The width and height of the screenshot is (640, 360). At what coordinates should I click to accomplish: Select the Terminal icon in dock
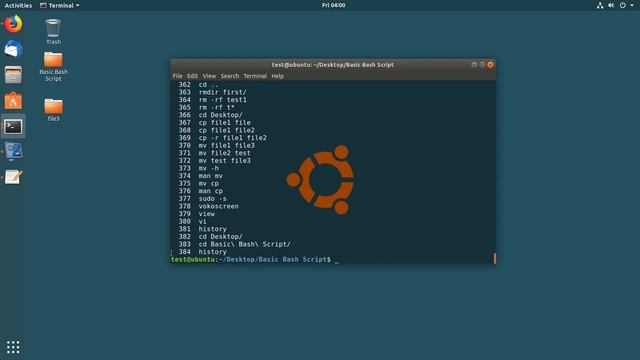click(x=13, y=127)
